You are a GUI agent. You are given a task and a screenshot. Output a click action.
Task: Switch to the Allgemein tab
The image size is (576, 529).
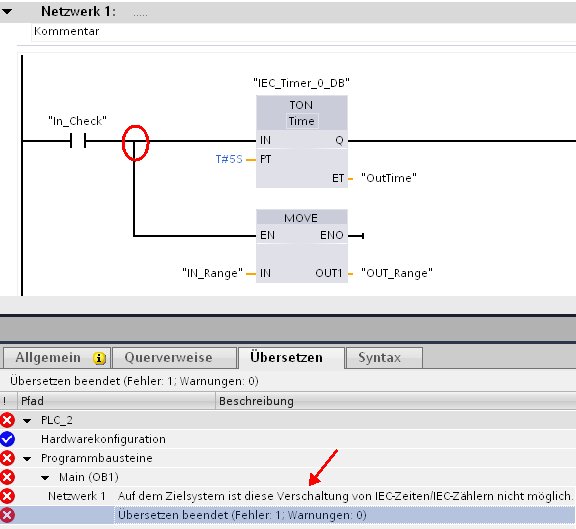click(x=57, y=358)
